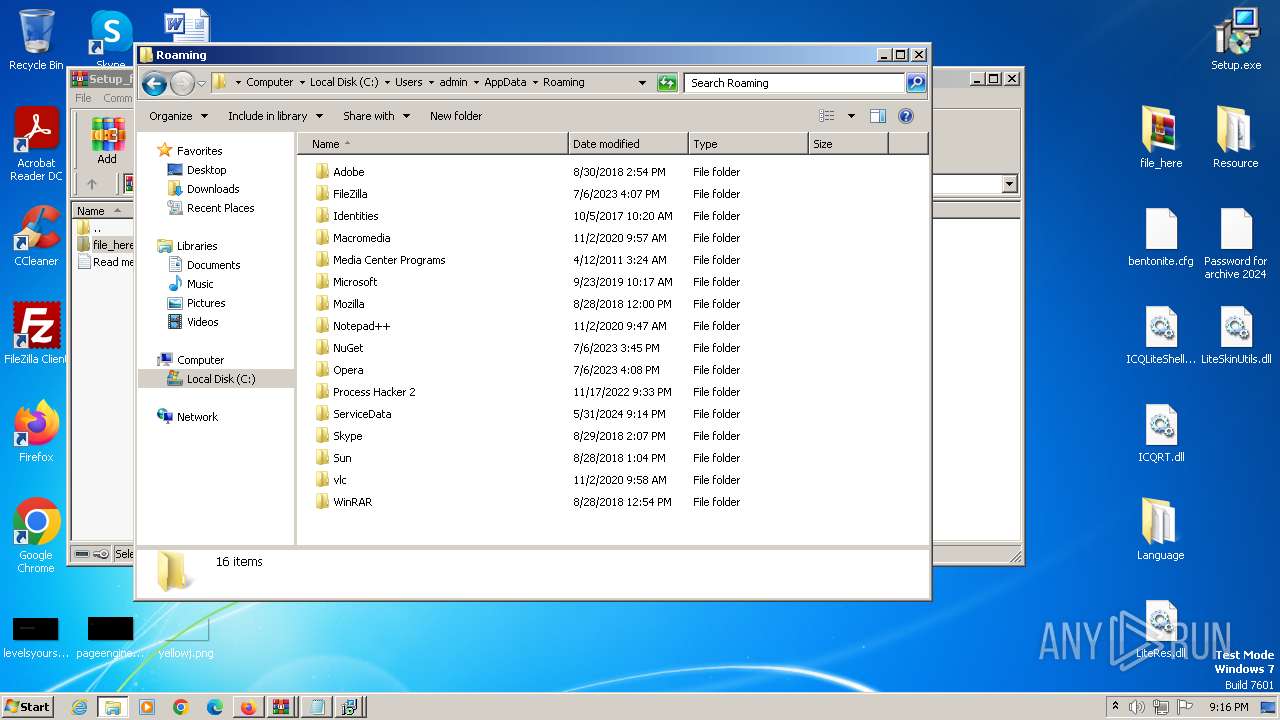Select Libraries in navigation pane
This screenshot has height=720, width=1280.
197,246
